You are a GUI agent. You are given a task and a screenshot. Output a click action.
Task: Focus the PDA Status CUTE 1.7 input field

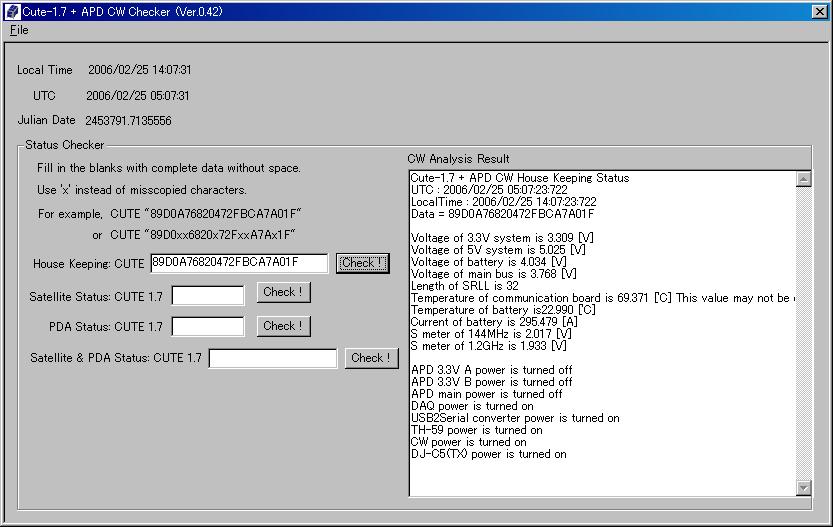click(208, 327)
